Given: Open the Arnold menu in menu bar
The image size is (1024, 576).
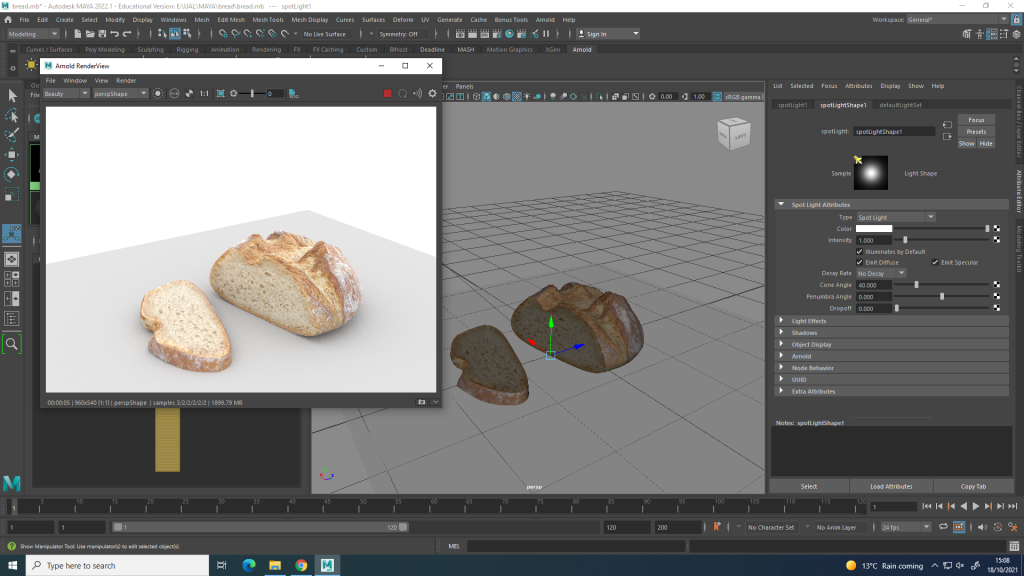Looking at the screenshot, I should click(545, 19).
